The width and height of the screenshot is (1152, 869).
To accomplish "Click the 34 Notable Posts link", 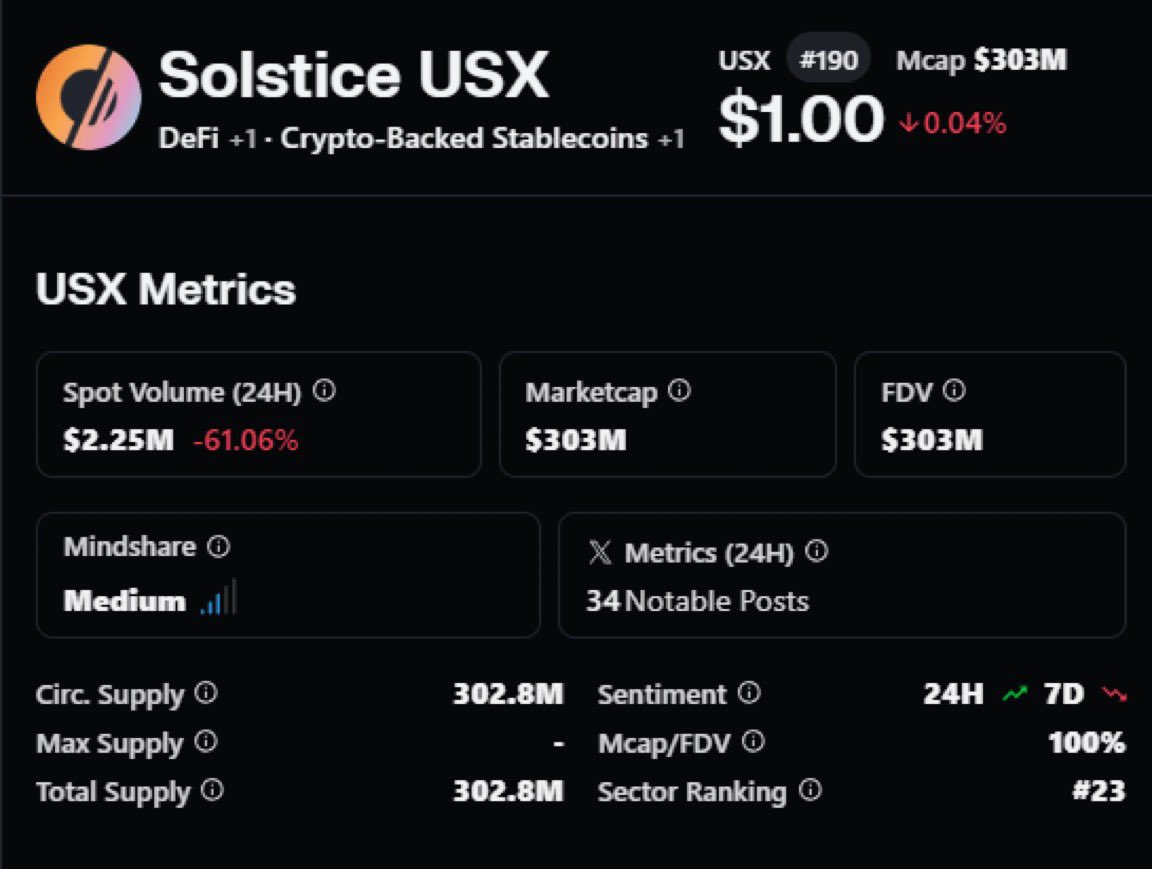I will (x=697, y=601).
